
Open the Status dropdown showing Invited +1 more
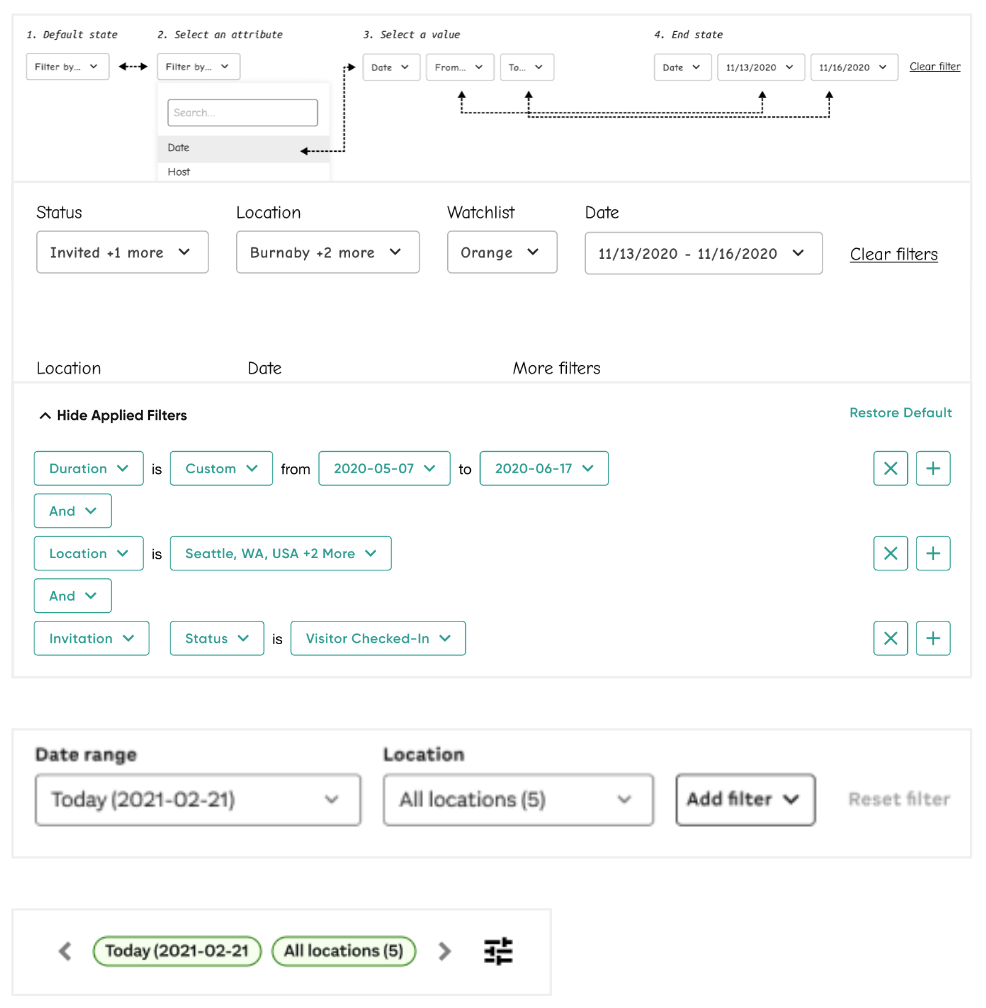122,253
